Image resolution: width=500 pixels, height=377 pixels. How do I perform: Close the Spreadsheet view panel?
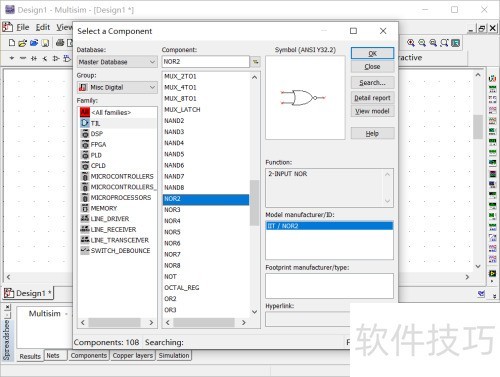coord(8,307)
